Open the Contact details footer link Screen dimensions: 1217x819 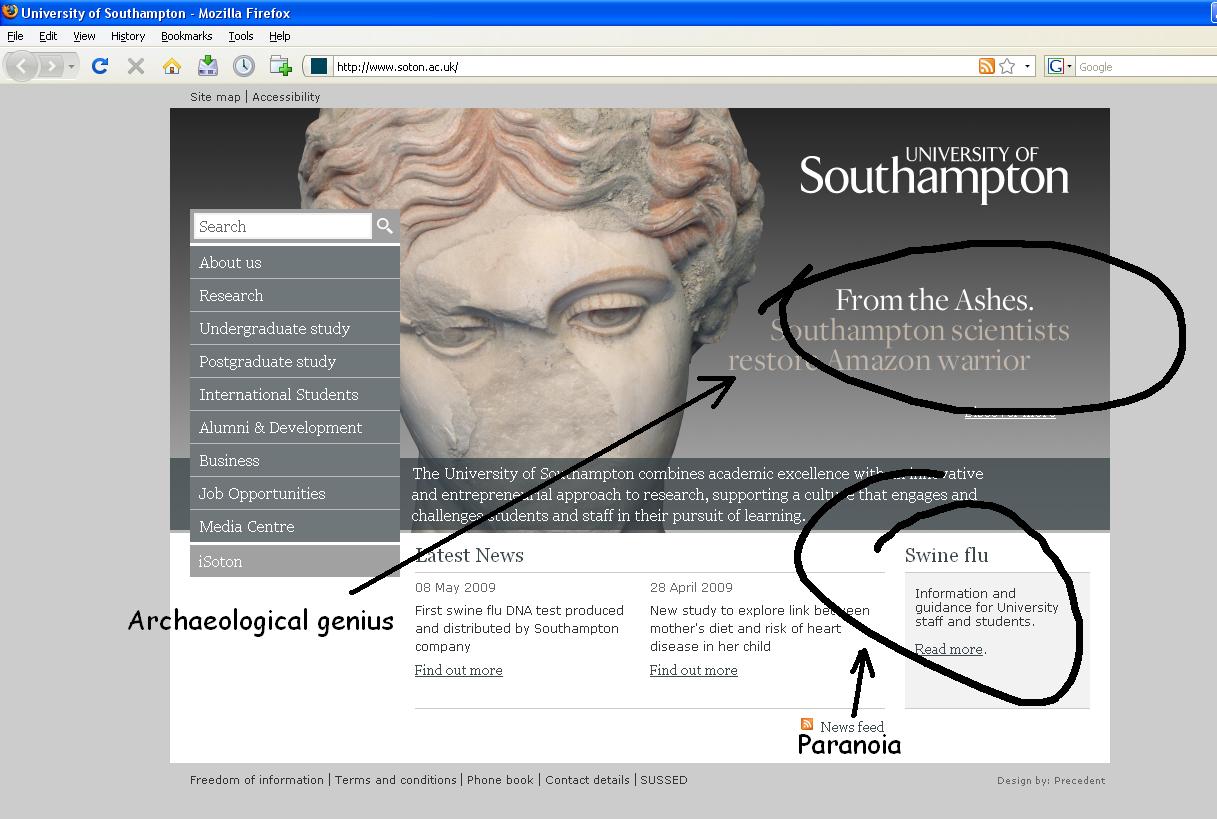click(587, 780)
